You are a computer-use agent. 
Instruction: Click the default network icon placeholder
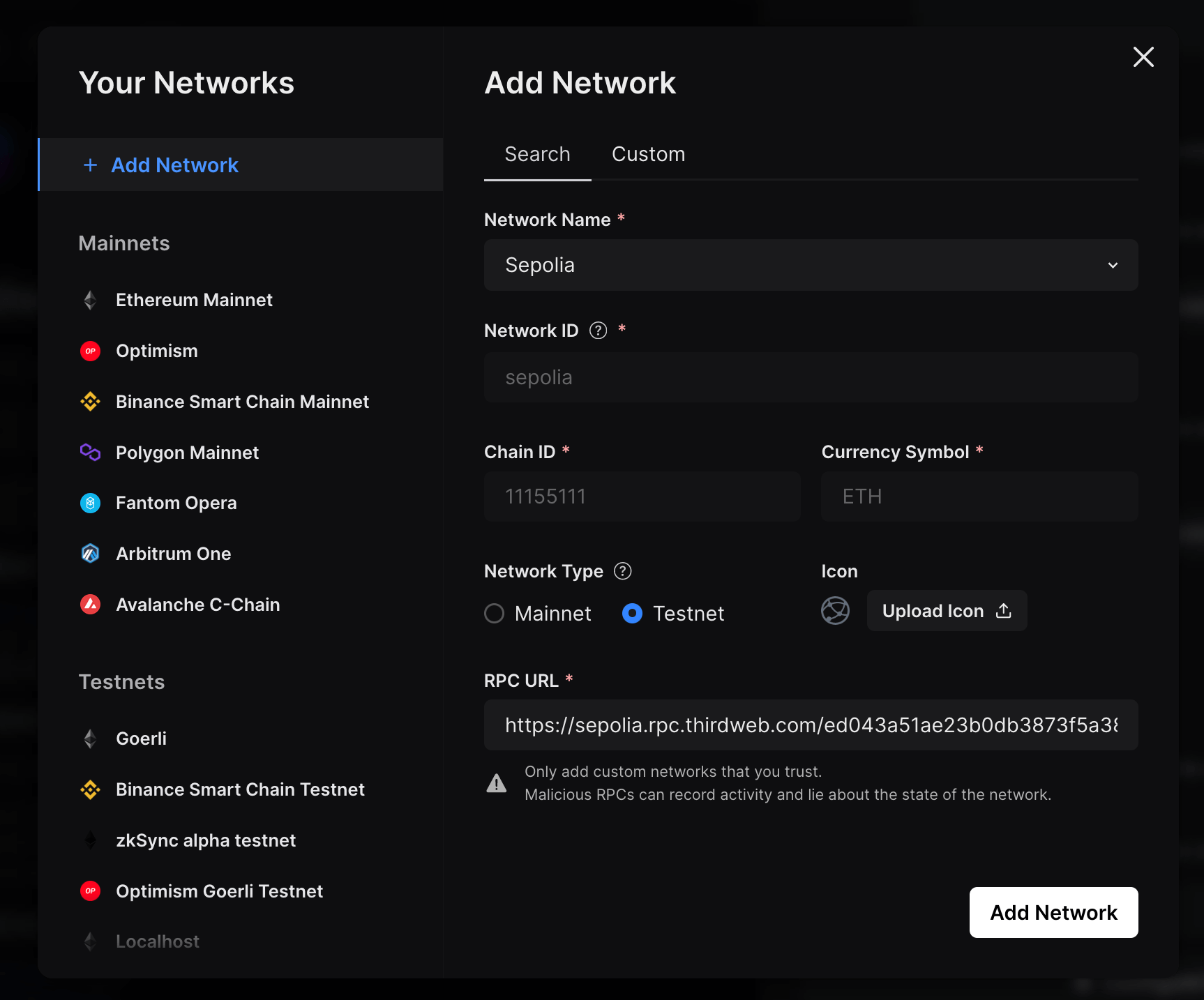point(835,611)
